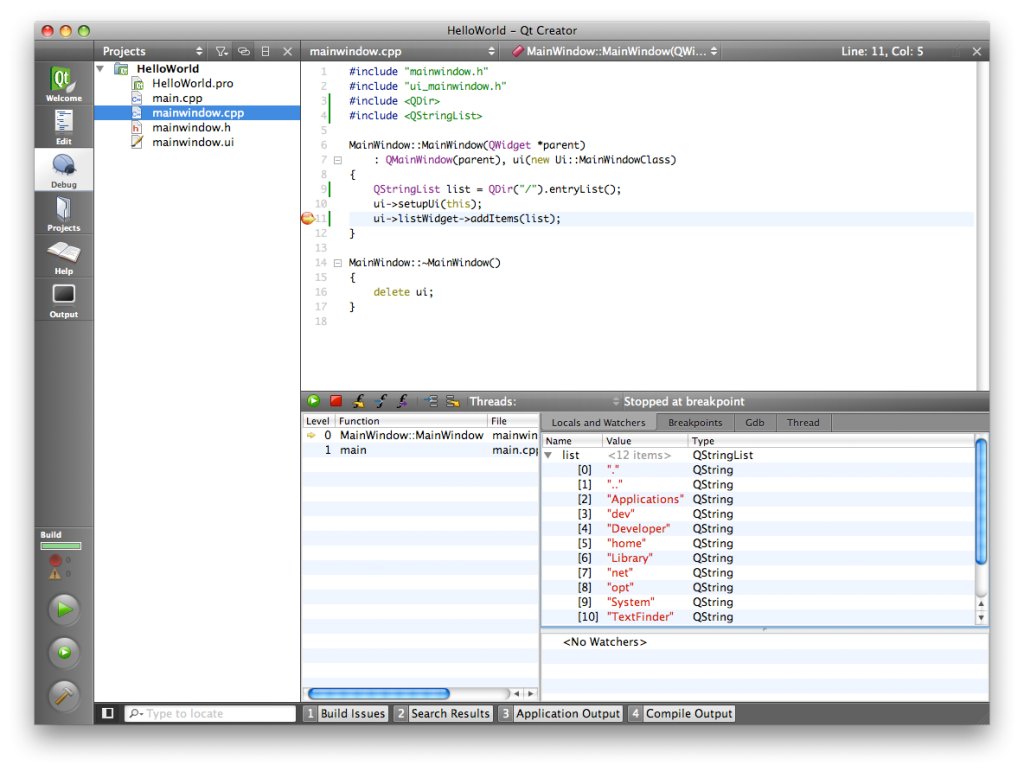Screen dimensions: 1024x772
Task: Switch to the Breakpoints tab
Action: 696,423
